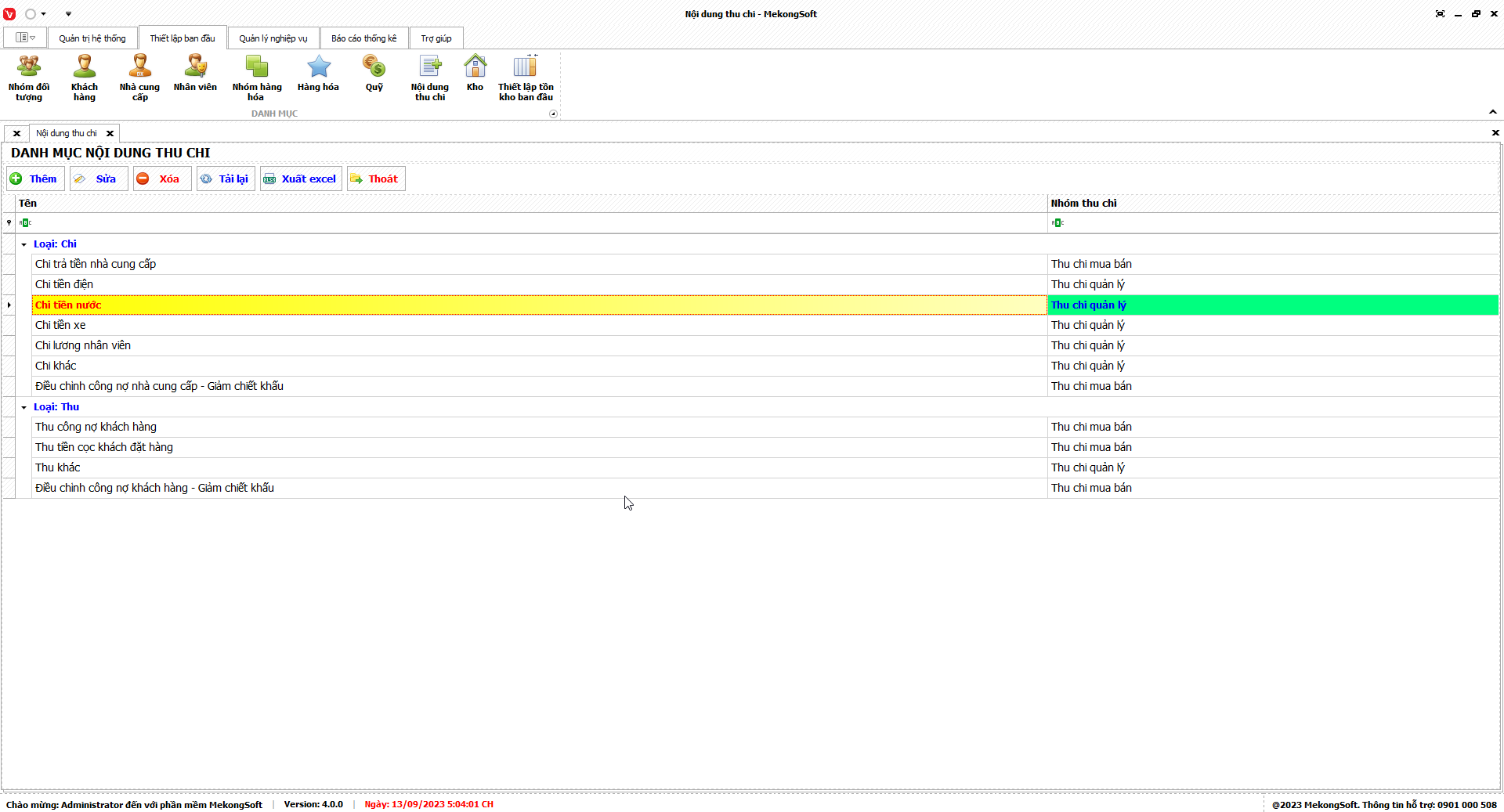Click the Thêm add button

pyautogui.click(x=34, y=179)
